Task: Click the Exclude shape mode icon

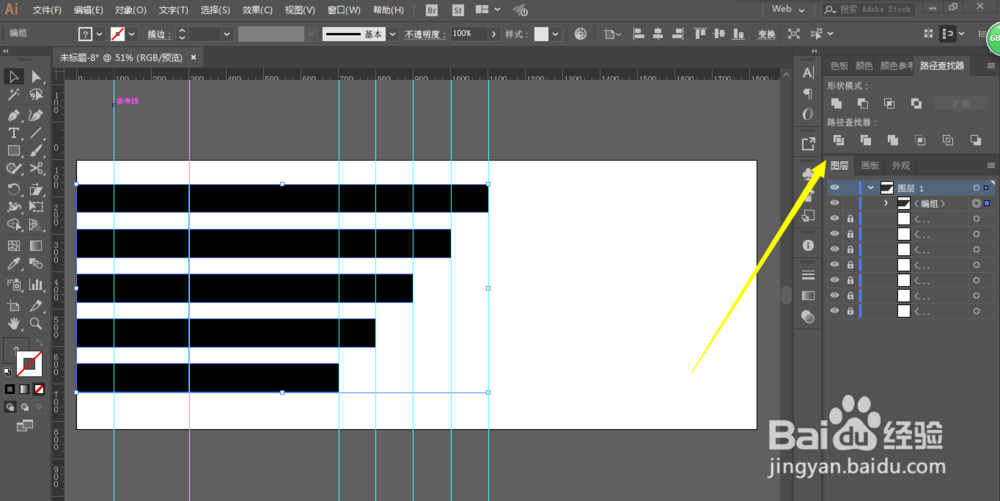Action: pyautogui.click(x=916, y=103)
